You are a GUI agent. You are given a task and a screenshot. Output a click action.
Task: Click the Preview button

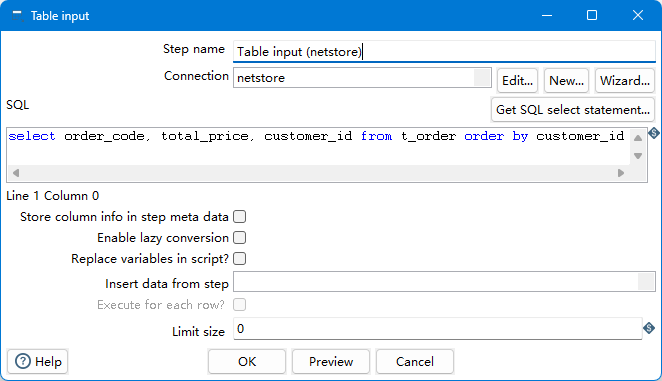click(x=331, y=362)
